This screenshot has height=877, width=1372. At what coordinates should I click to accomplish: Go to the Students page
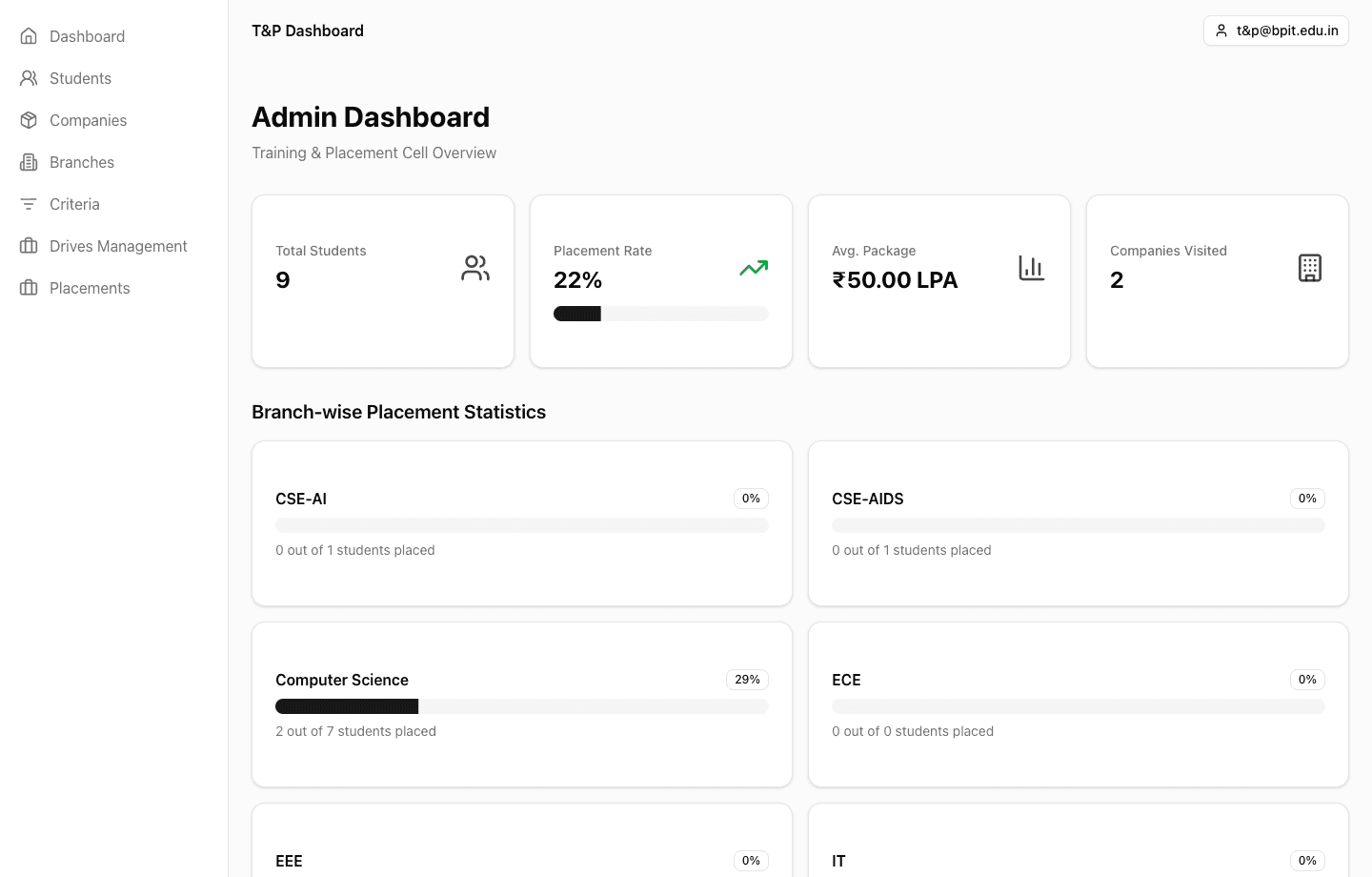114,78
